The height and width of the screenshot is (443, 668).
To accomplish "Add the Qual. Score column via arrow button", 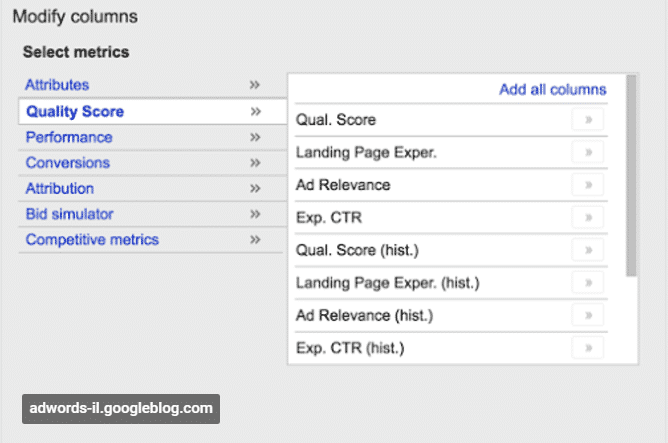I will tap(588, 120).
